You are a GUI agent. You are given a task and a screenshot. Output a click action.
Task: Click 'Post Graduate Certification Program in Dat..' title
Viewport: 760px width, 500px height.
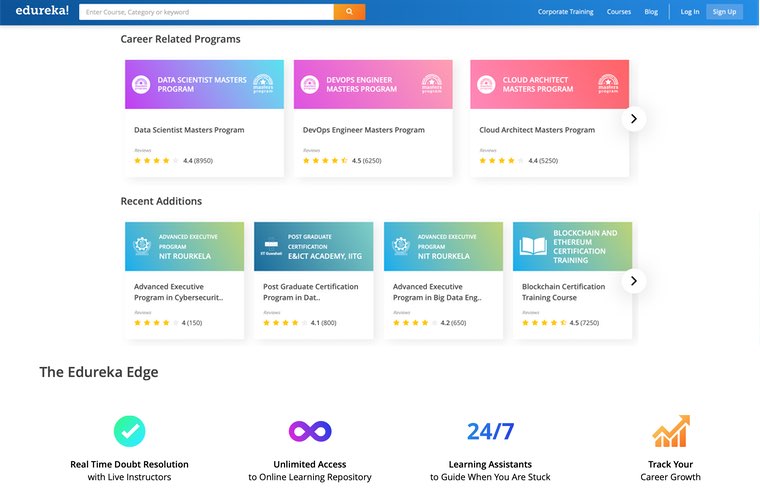pyautogui.click(x=311, y=292)
